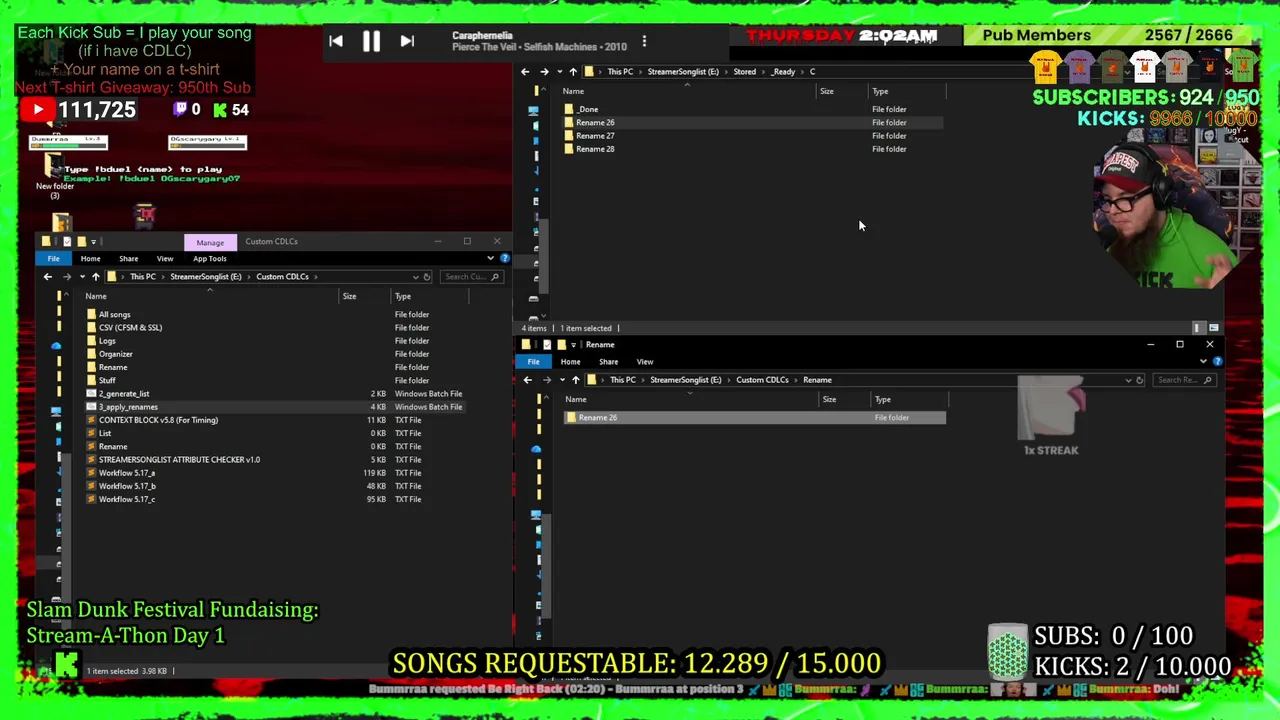Switch to large icons view in top-right window

[x=1213, y=328]
